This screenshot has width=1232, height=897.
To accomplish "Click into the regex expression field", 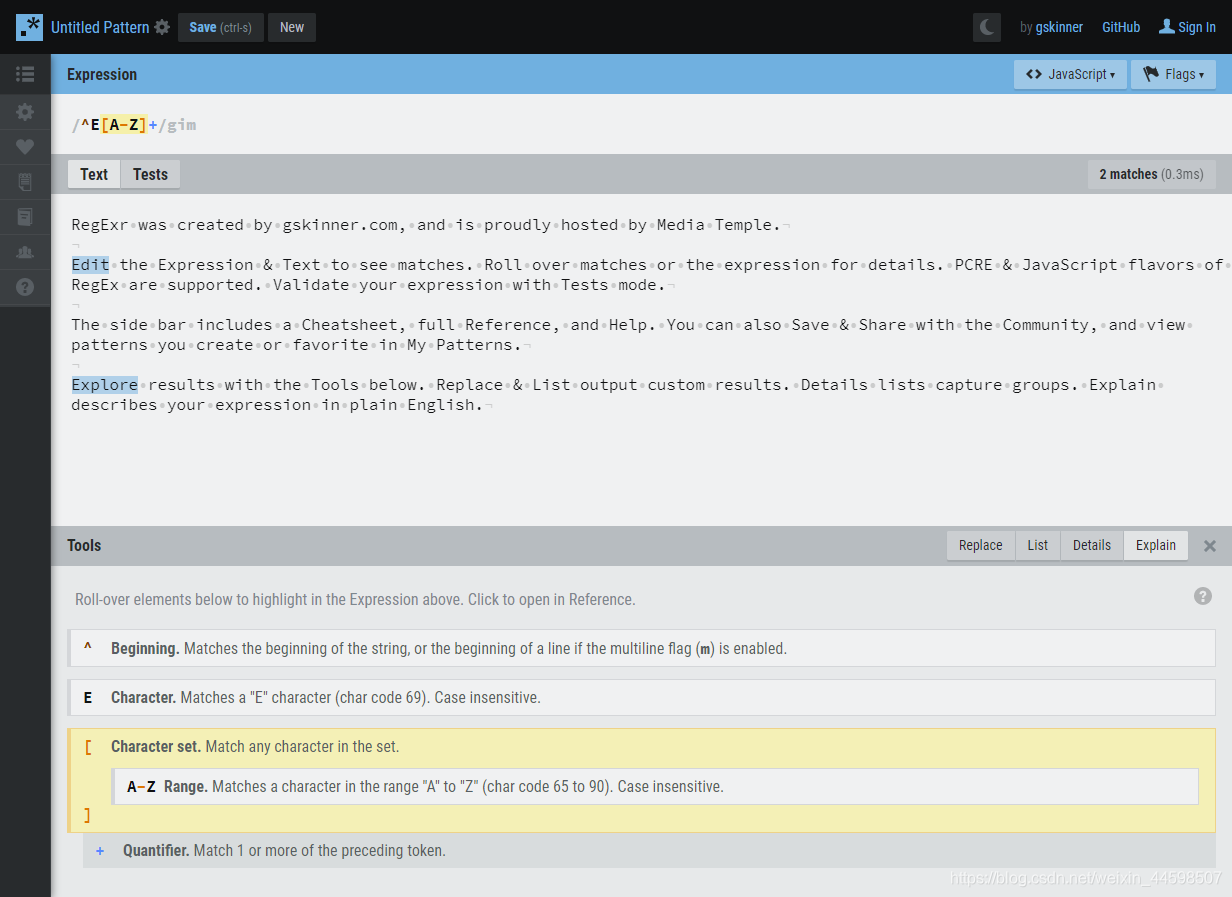I will click(x=641, y=124).
